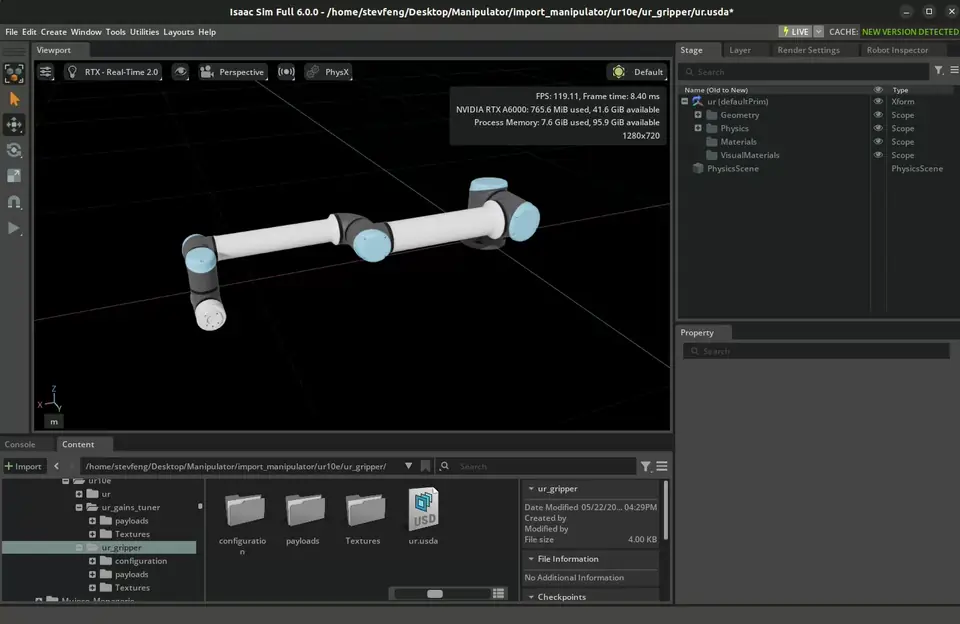Click the Play simulation button
Screen dimensions: 960x624
[x=14, y=228]
